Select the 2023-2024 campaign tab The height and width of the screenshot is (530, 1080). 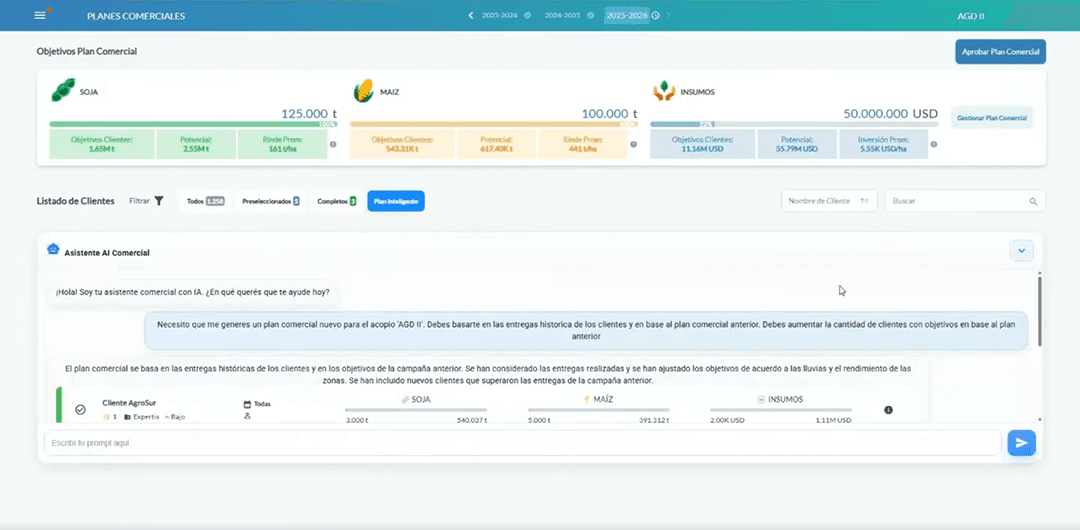click(501, 15)
